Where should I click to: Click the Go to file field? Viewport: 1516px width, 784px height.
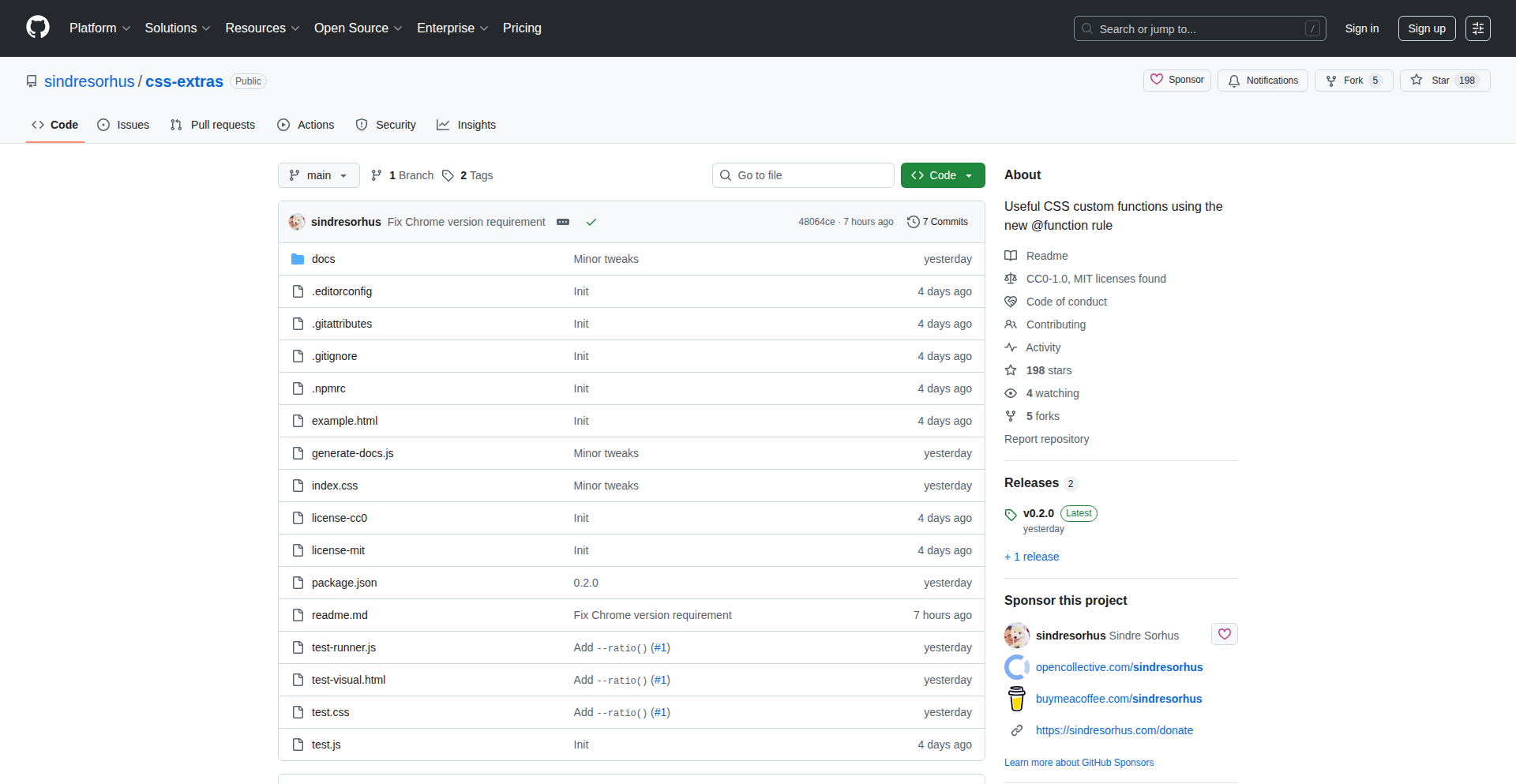click(803, 175)
